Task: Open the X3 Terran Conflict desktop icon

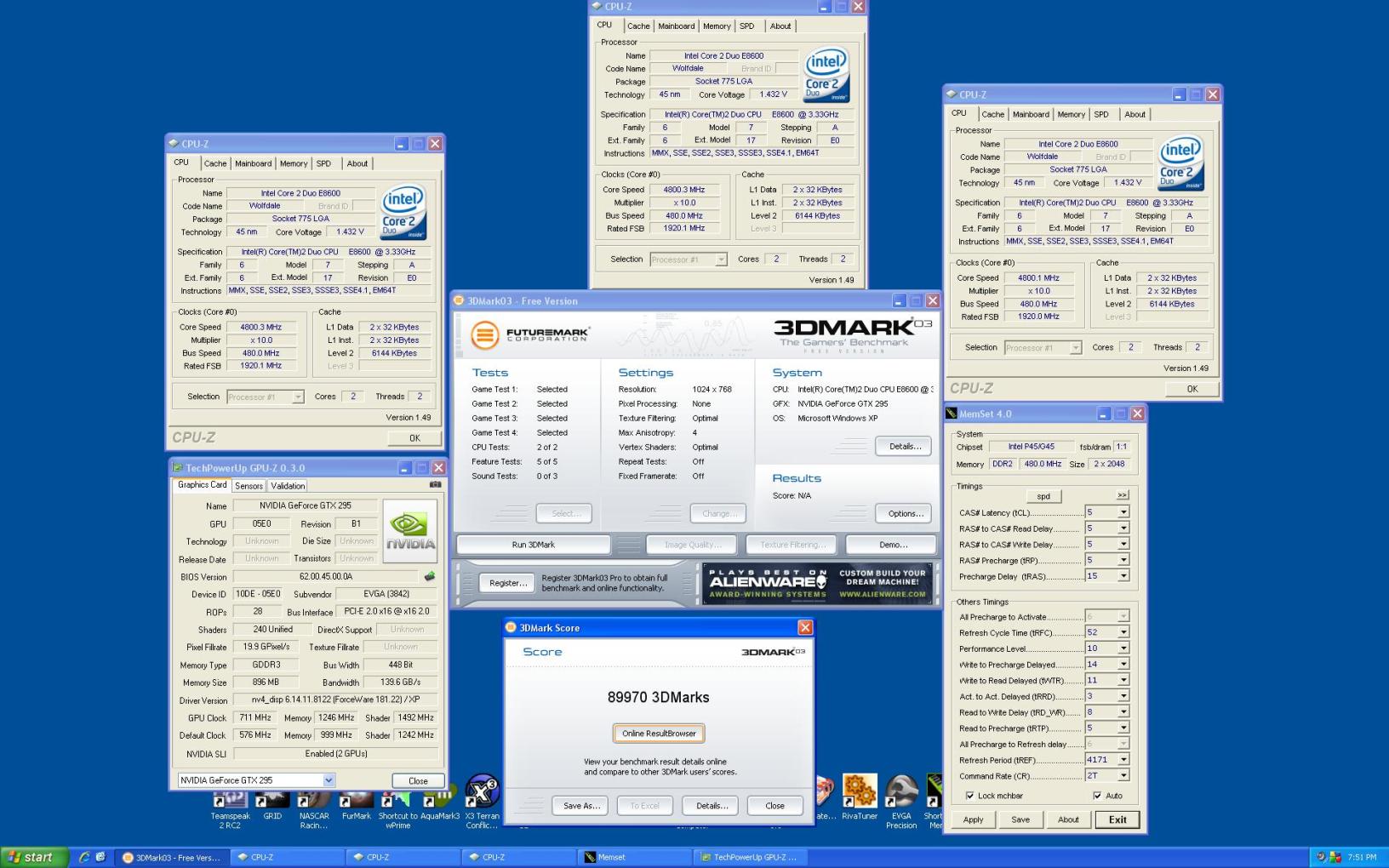Action: [x=482, y=802]
